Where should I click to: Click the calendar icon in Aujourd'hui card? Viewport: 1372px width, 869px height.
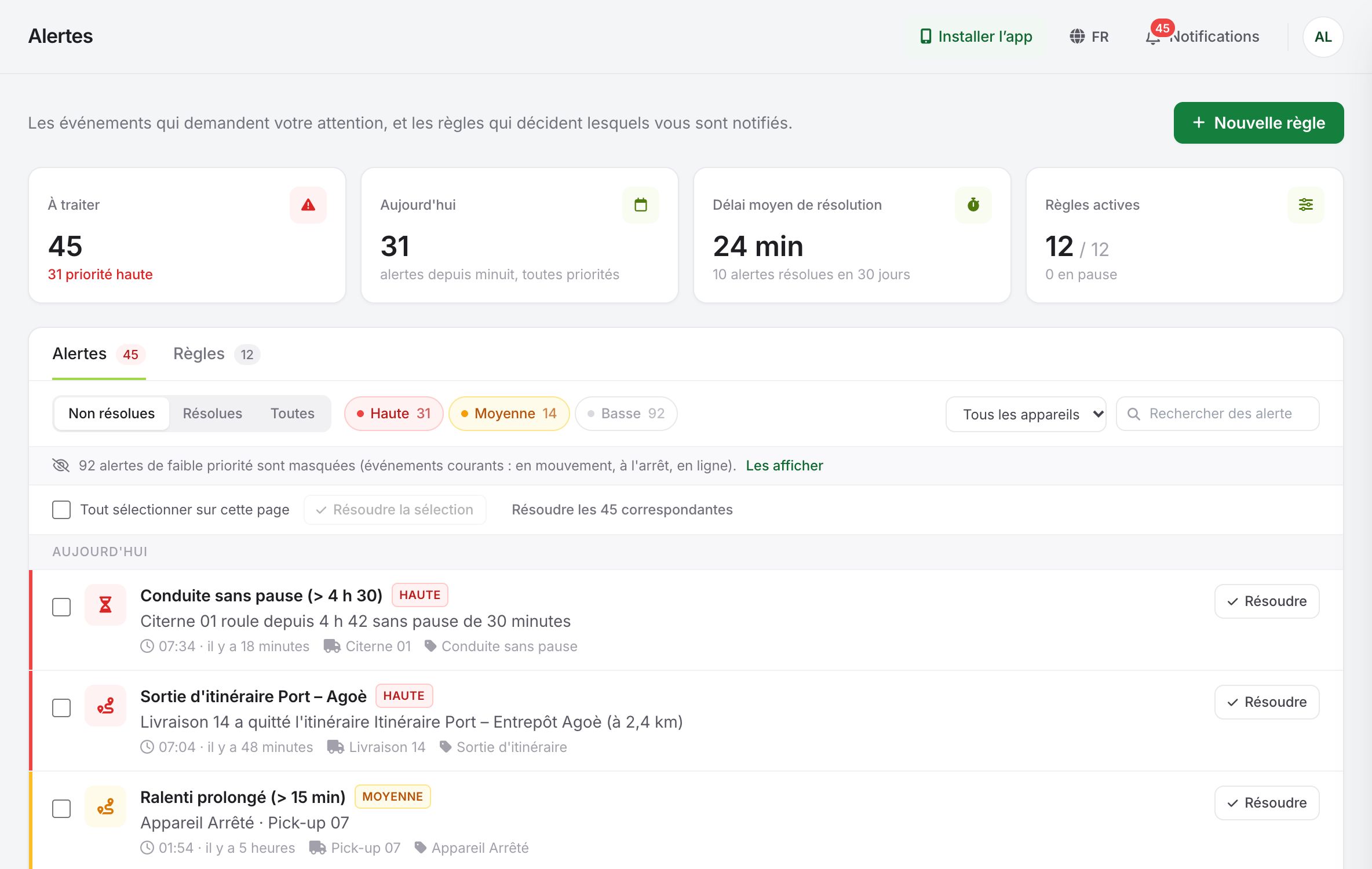coord(641,205)
